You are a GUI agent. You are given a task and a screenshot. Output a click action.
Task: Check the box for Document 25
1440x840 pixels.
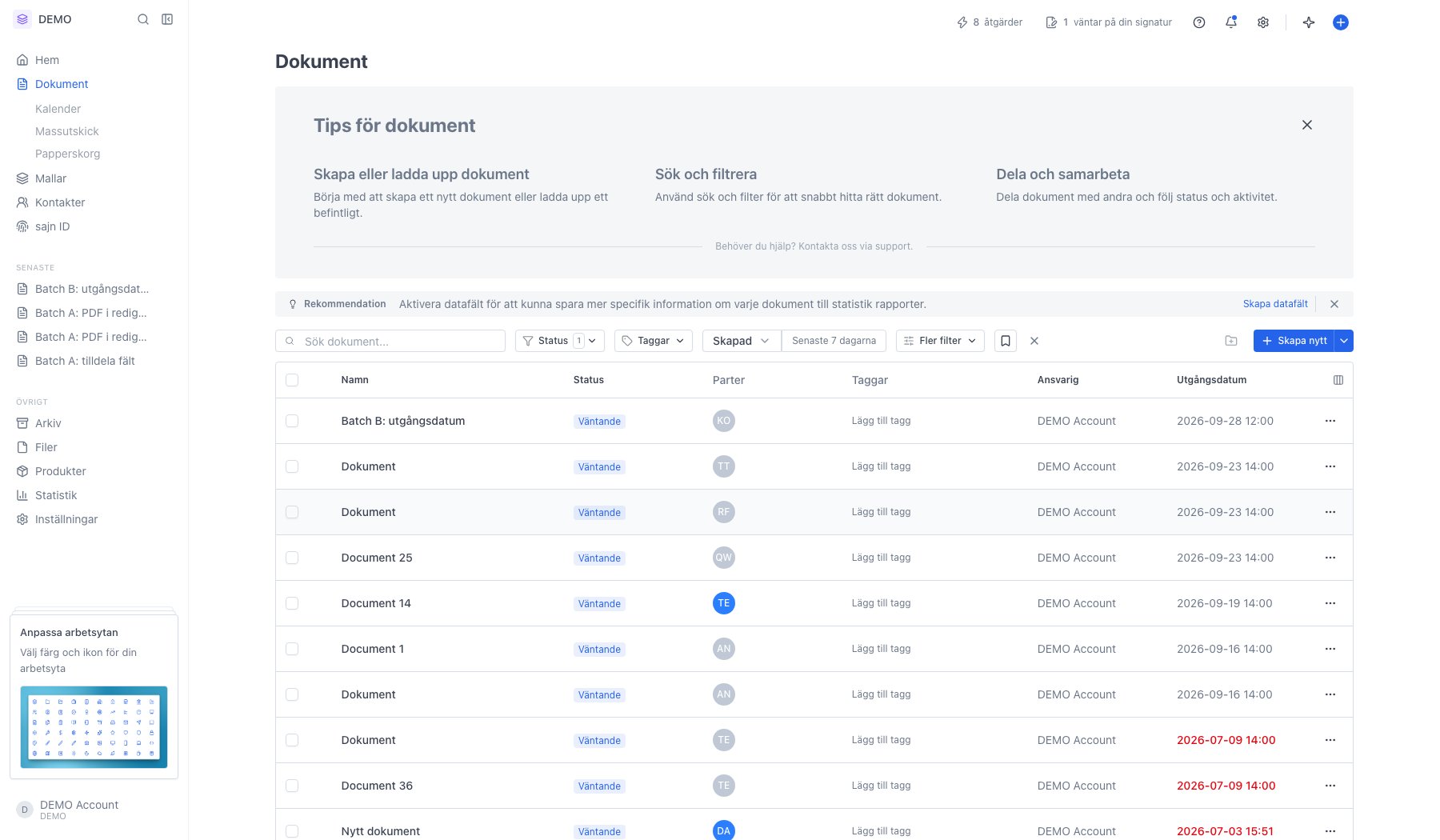pyautogui.click(x=292, y=558)
